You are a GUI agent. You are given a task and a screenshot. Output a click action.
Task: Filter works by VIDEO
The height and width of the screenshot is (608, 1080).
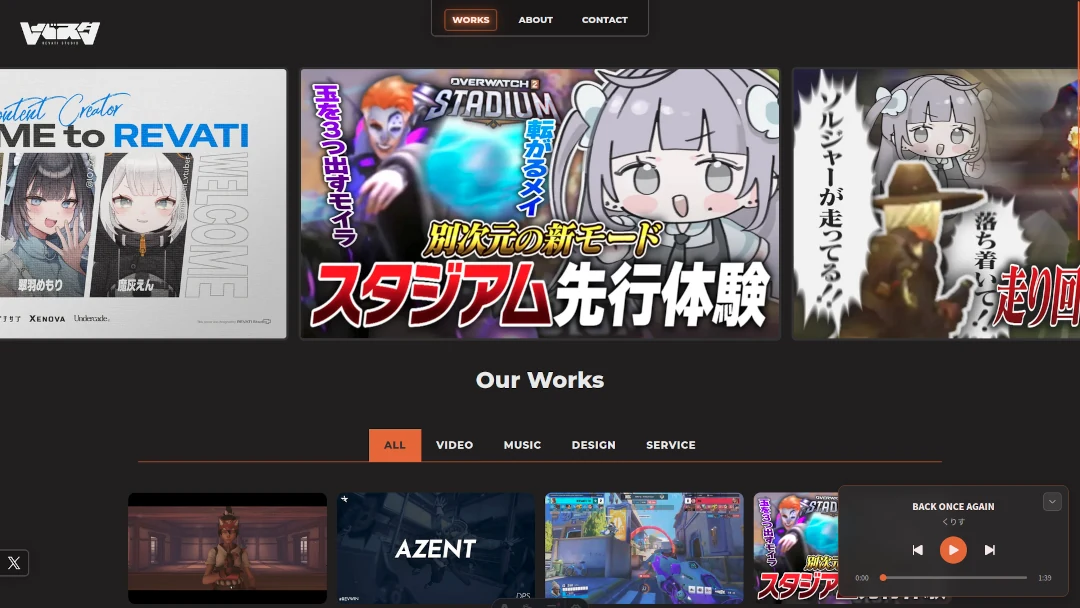pyautogui.click(x=454, y=445)
